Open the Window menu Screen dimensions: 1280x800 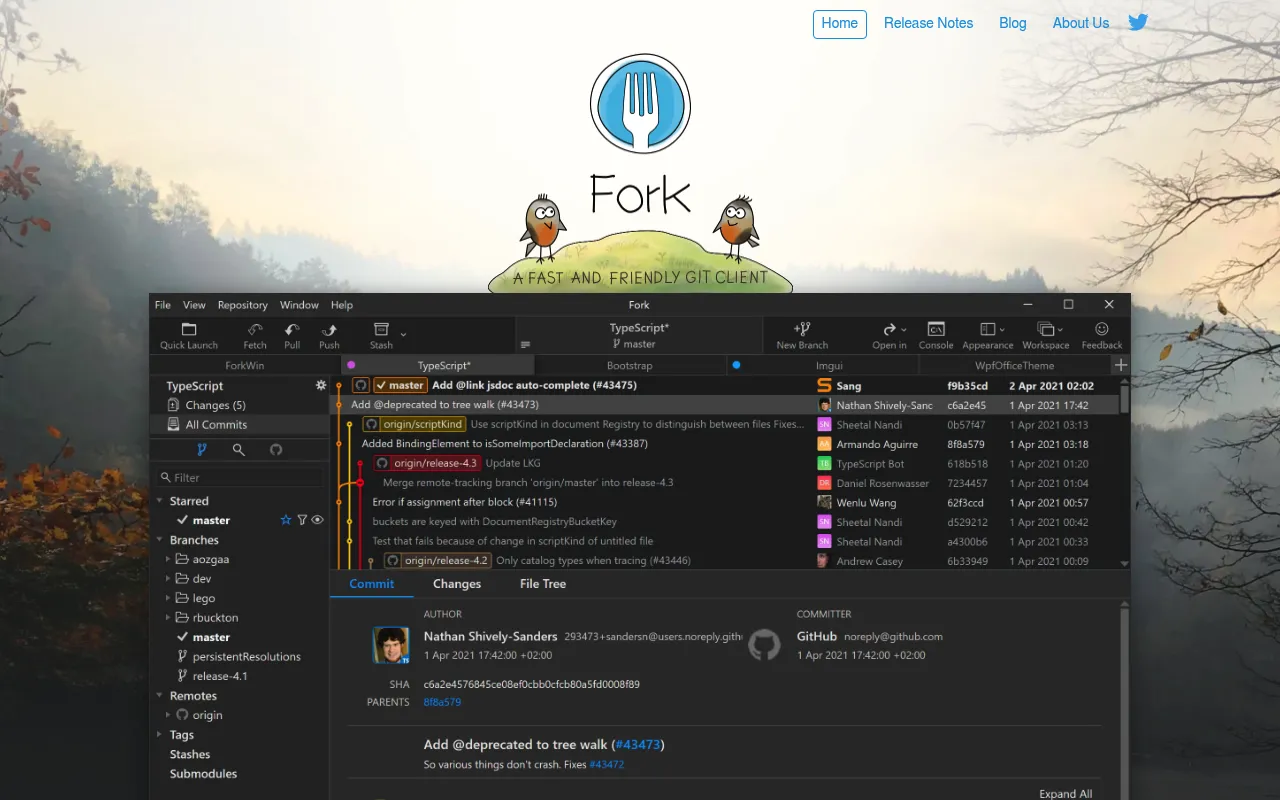coord(299,305)
